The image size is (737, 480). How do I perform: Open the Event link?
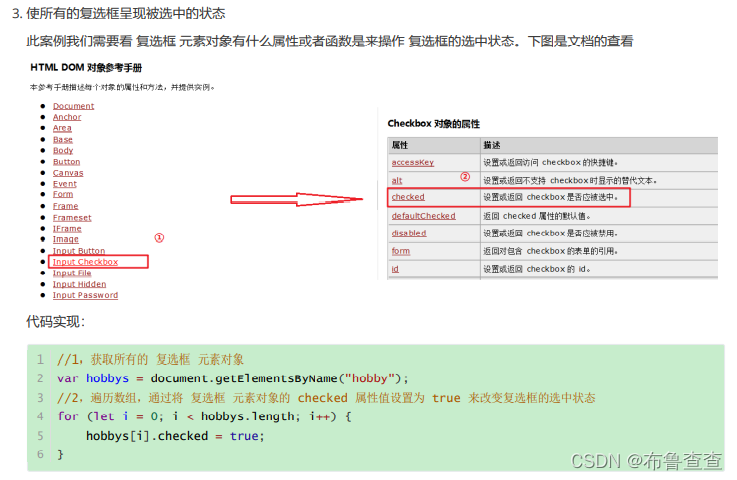(64, 184)
